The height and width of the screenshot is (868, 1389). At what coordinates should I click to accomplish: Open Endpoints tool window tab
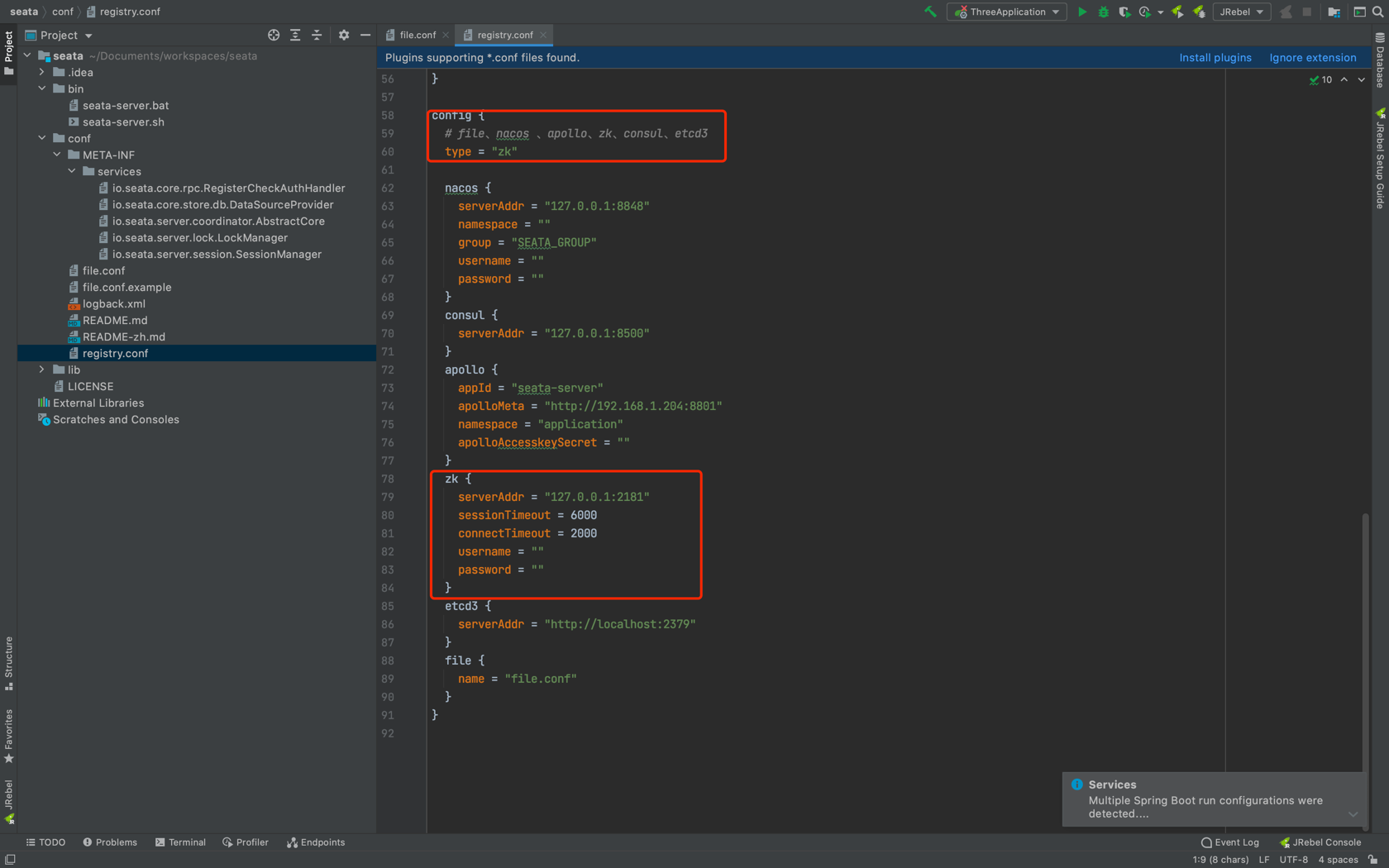pyautogui.click(x=316, y=842)
